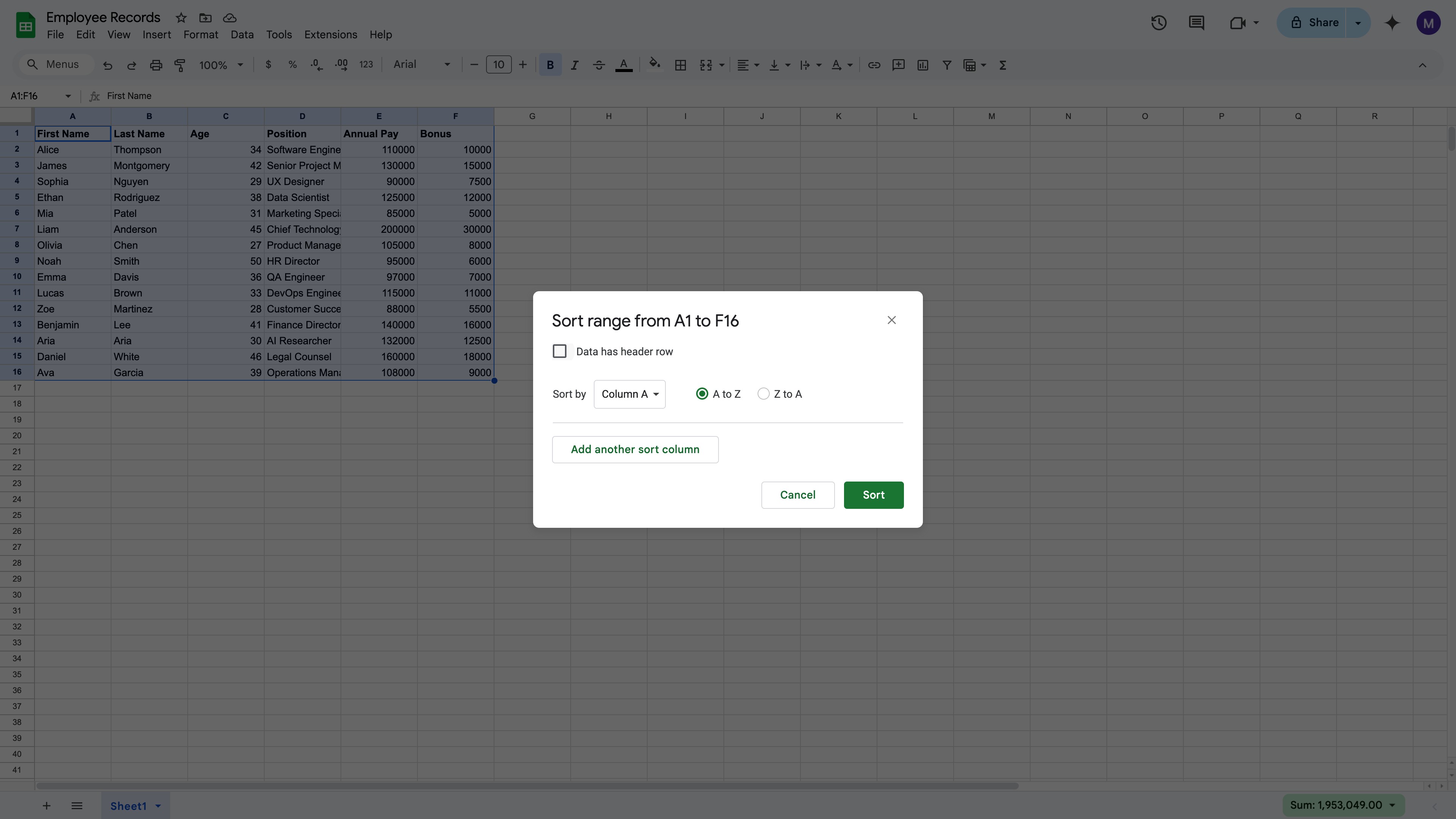This screenshot has width=1456, height=819.
Task: Check the cloud save status icon
Action: [x=229, y=17]
